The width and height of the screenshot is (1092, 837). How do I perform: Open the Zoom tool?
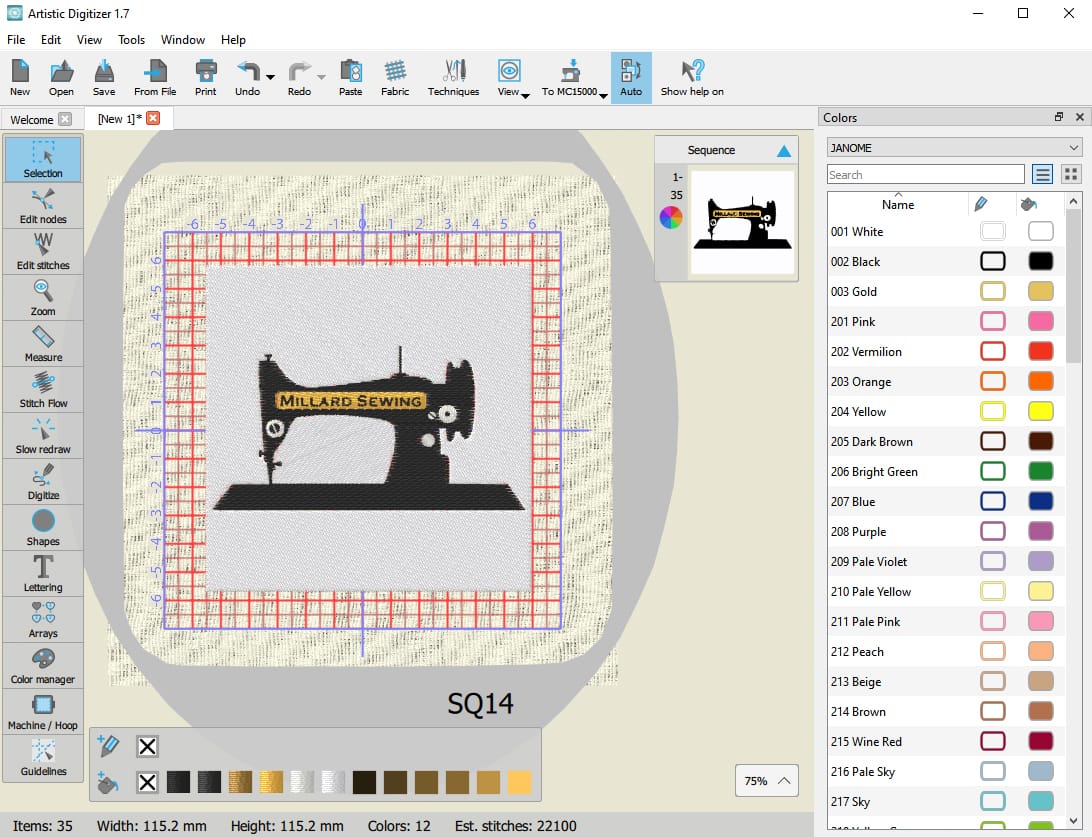click(x=42, y=297)
